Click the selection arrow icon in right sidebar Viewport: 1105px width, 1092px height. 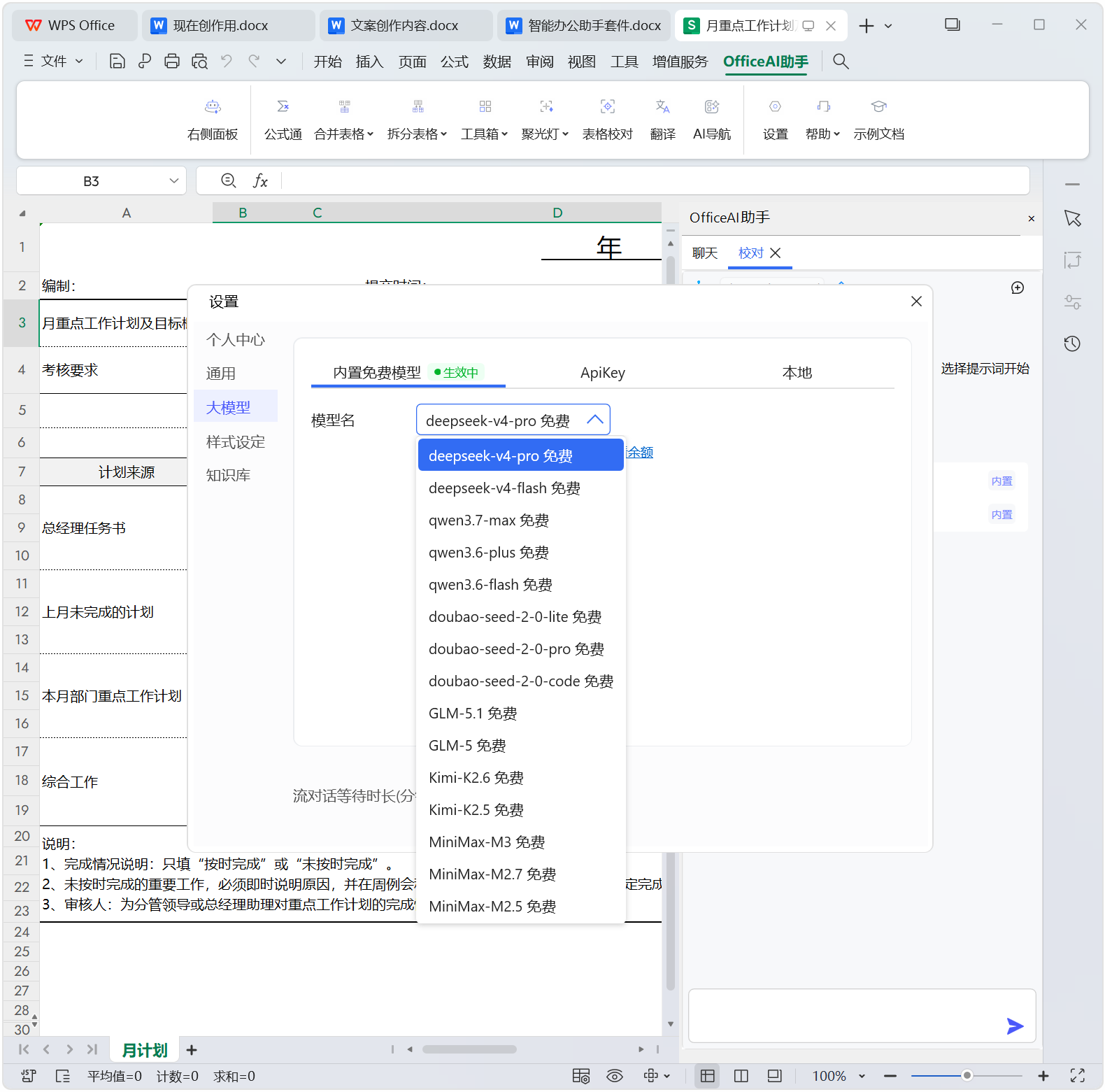1072,218
